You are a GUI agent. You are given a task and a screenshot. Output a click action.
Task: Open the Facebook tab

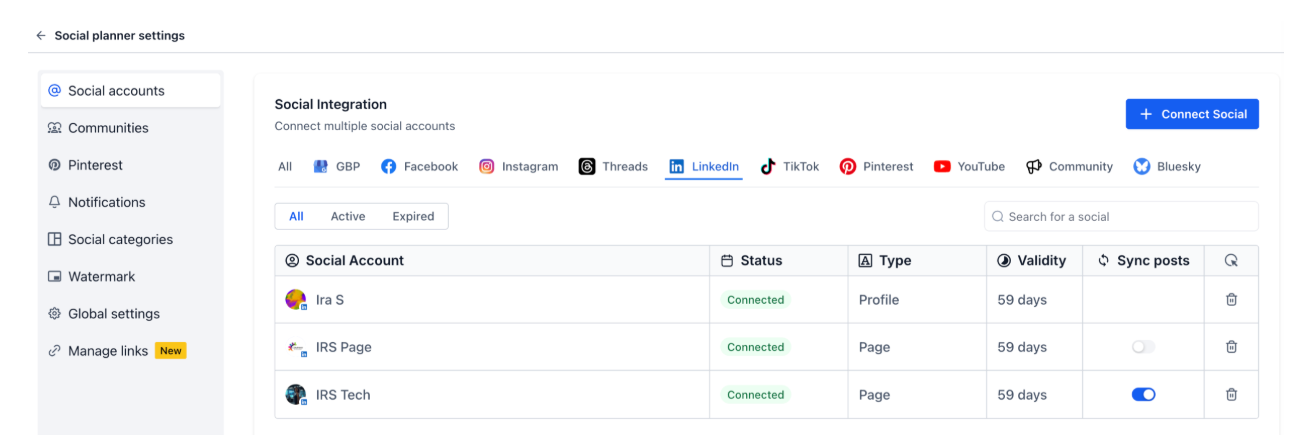coord(419,166)
